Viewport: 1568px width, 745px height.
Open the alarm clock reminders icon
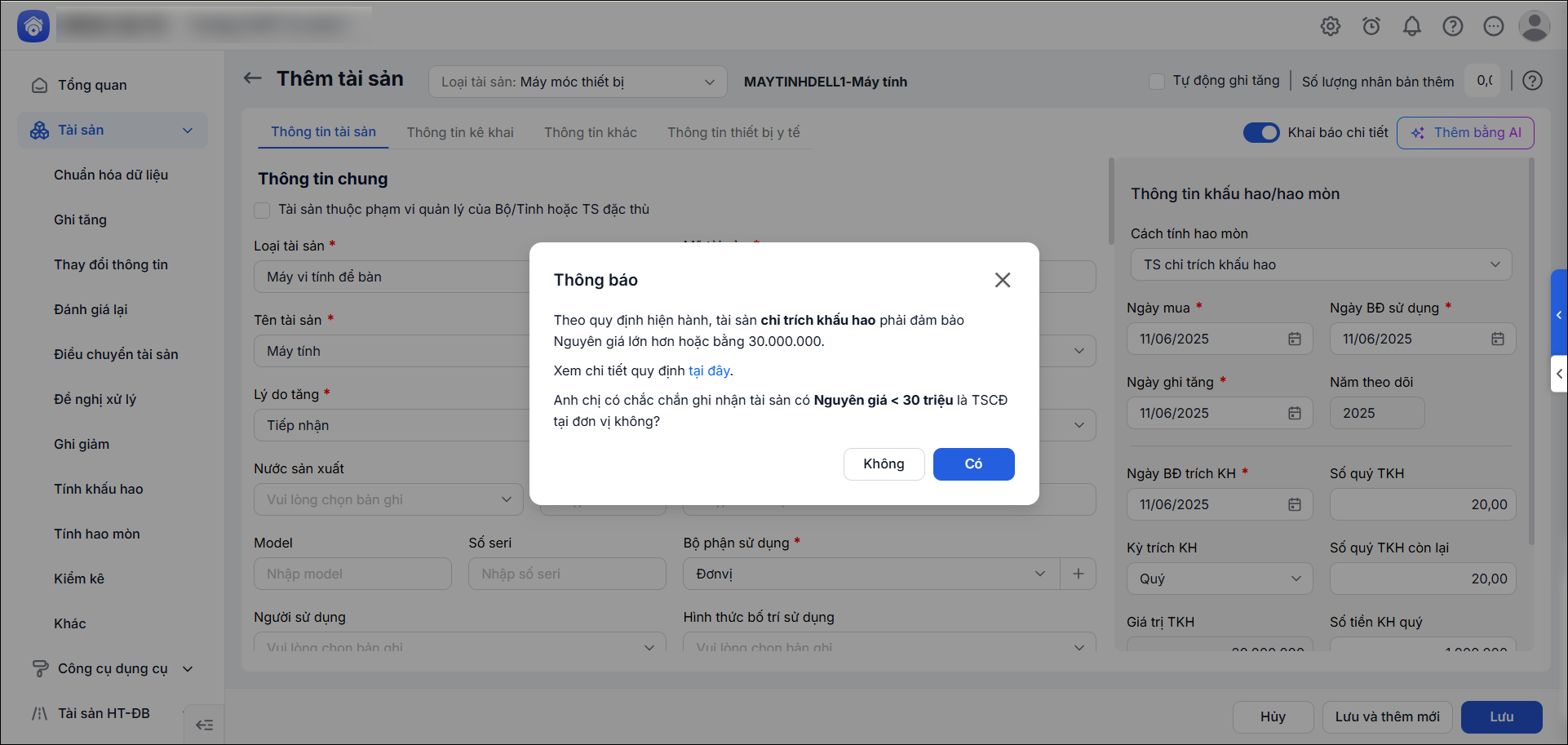(1371, 26)
